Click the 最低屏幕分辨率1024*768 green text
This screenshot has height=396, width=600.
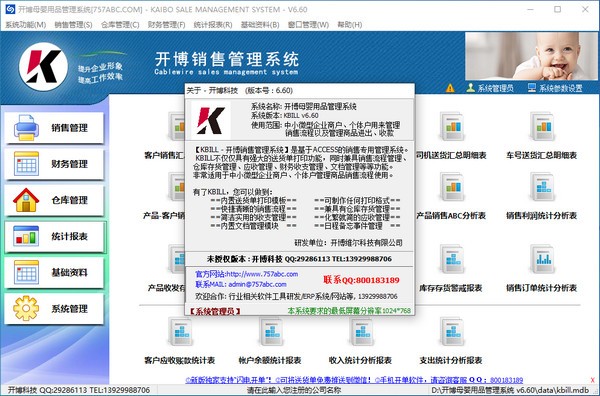coord(349,311)
